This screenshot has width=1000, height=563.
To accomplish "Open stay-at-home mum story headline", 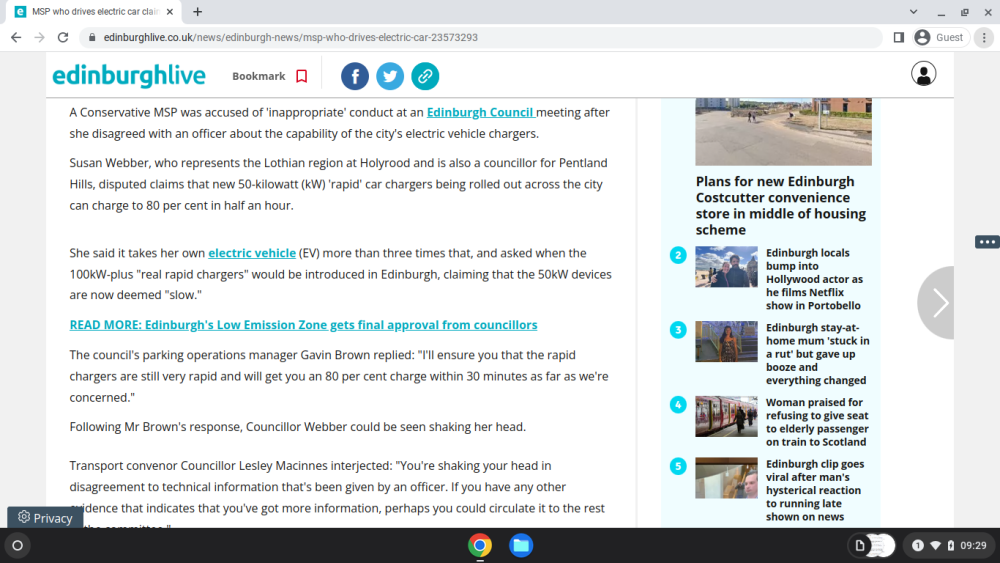I will (x=818, y=354).
